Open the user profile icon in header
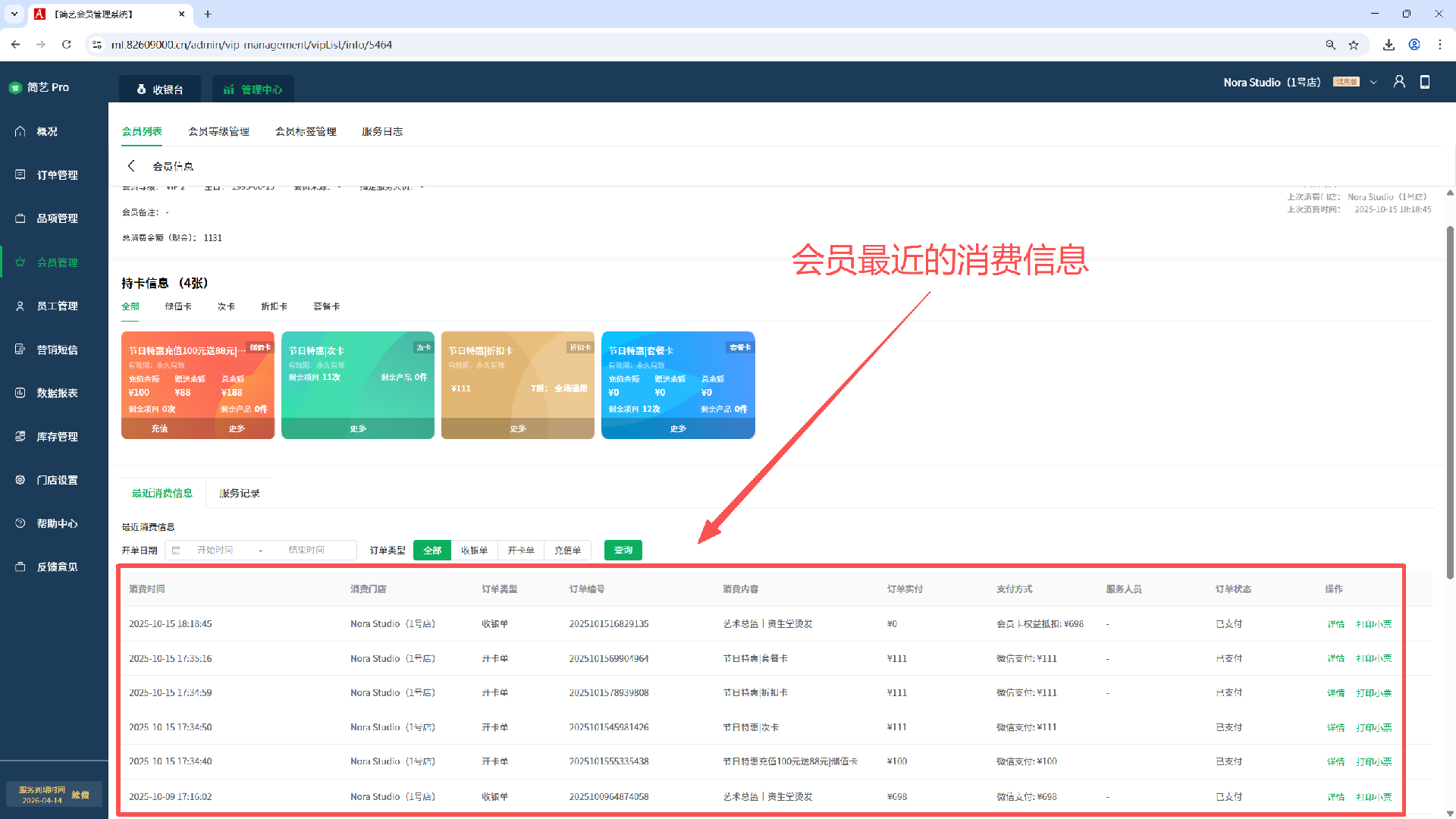Image resolution: width=1456 pixels, height=819 pixels. click(x=1399, y=82)
